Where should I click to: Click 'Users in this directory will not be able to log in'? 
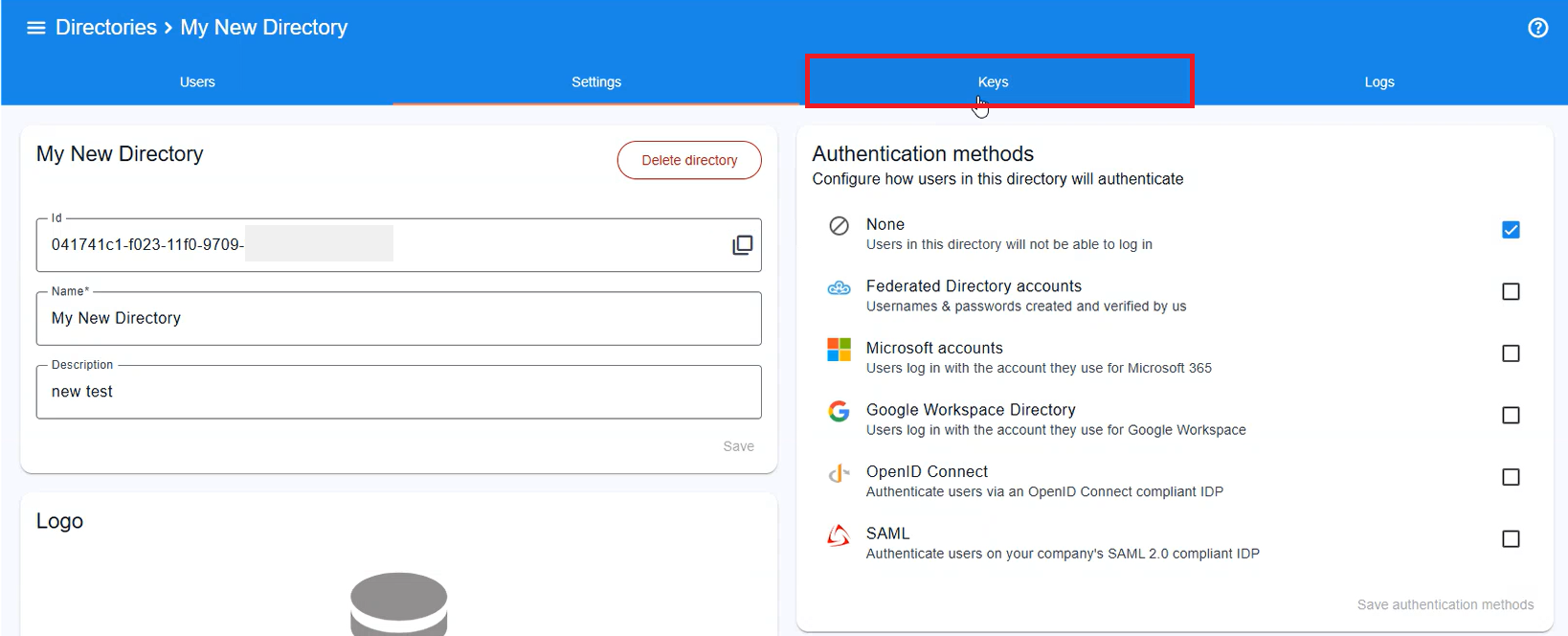[x=1009, y=244]
